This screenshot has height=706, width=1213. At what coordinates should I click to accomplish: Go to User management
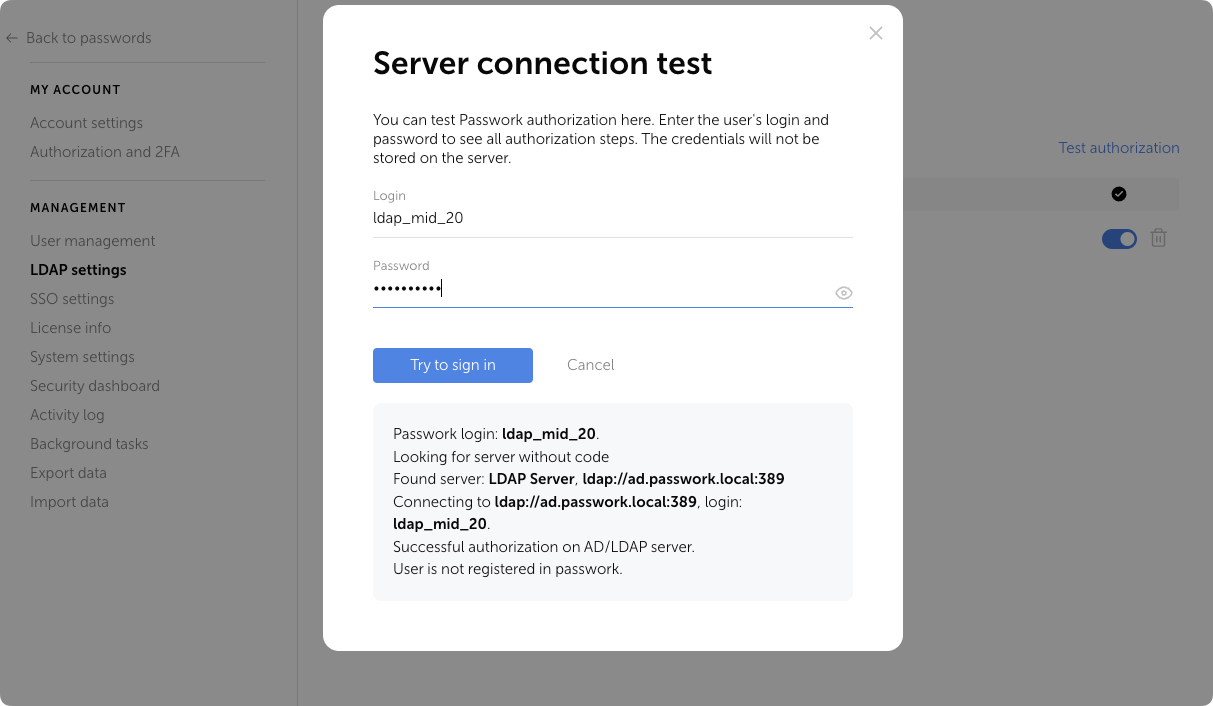click(x=92, y=240)
